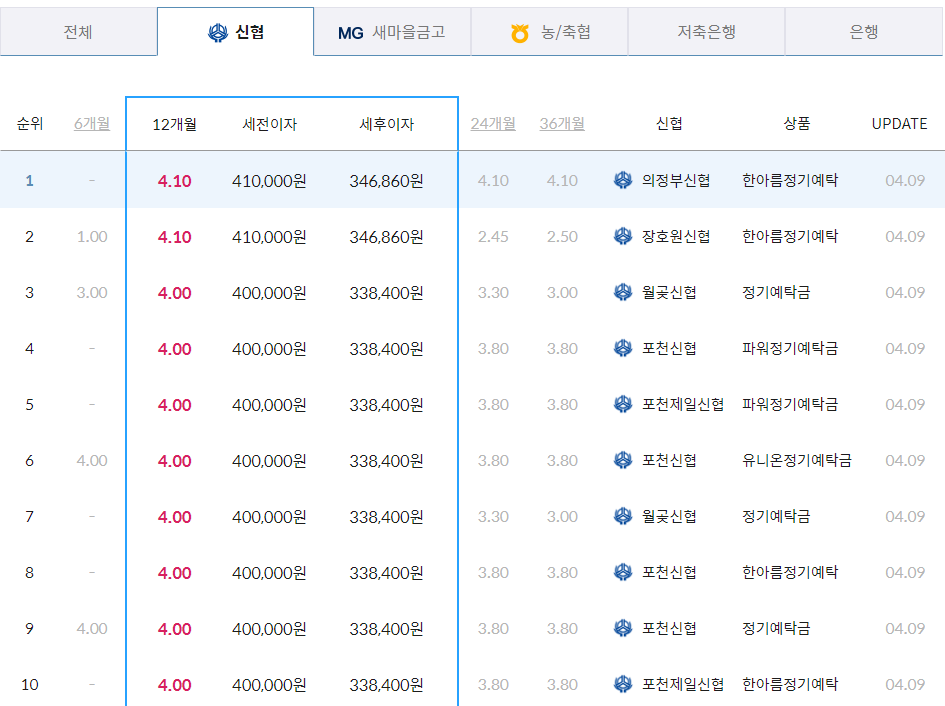Select 한아름정기예탁 product in rank 8 row
Viewport: 945px width, 706px height.
[x=790, y=572]
